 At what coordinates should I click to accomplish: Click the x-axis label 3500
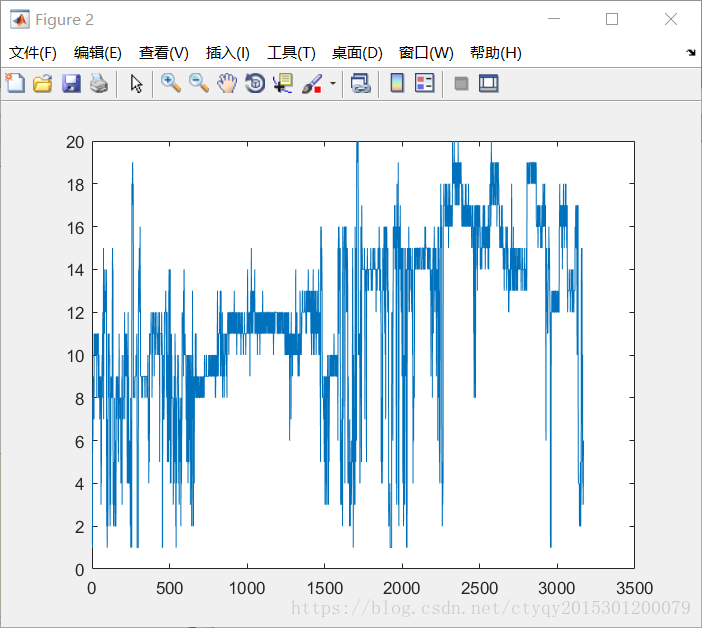pos(634,588)
